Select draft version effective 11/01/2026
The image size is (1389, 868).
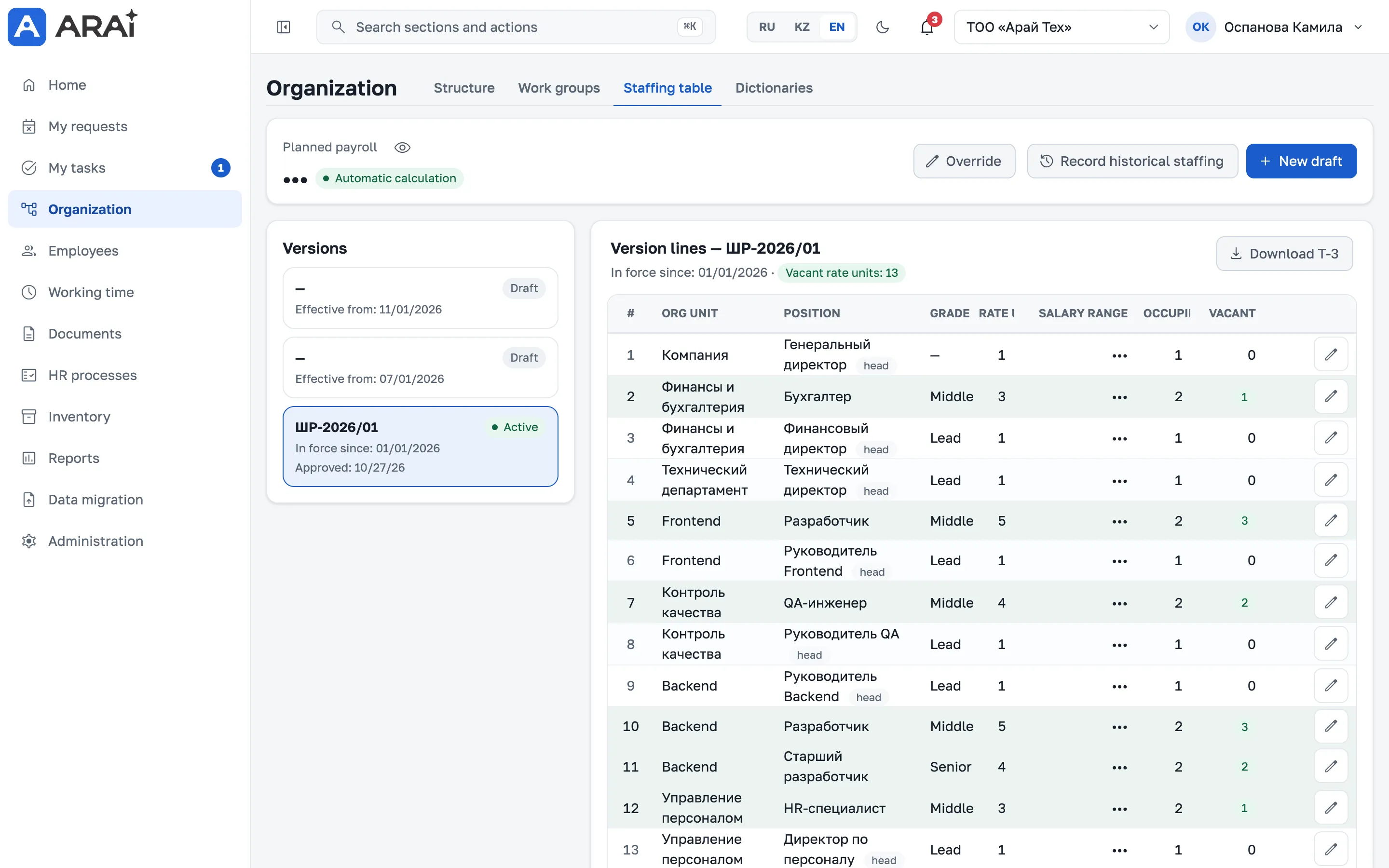tap(420, 298)
